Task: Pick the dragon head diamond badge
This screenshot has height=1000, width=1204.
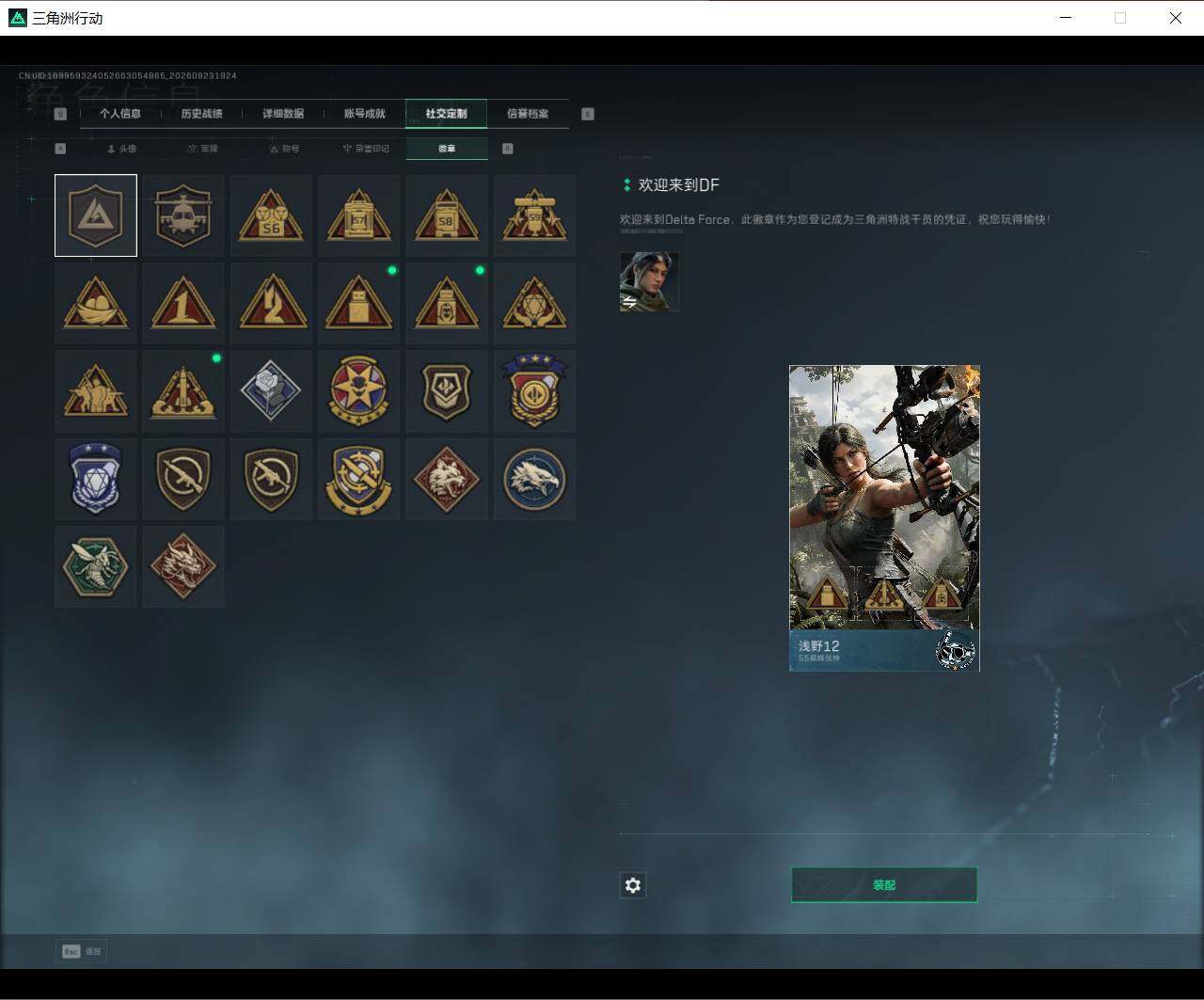Action: click(183, 566)
